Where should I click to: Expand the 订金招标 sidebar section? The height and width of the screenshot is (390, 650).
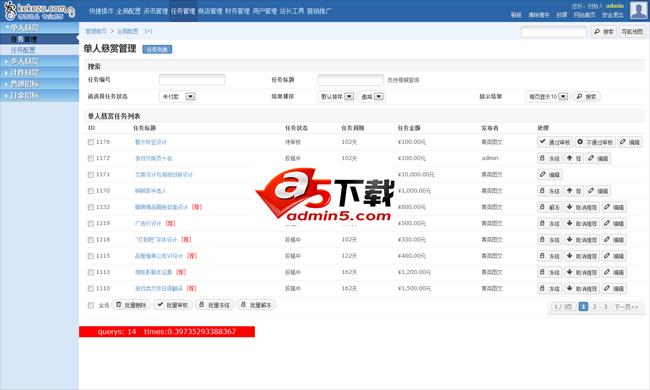[x=39, y=95]
